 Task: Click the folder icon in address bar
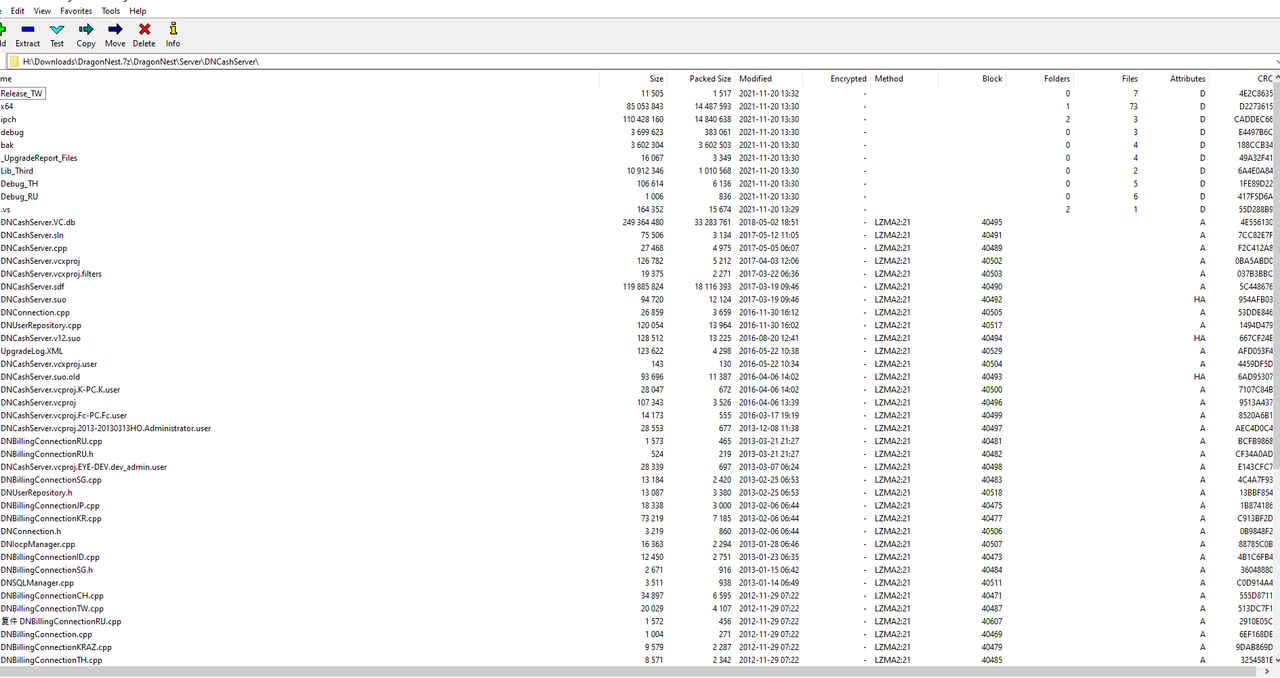click(12, 62)
